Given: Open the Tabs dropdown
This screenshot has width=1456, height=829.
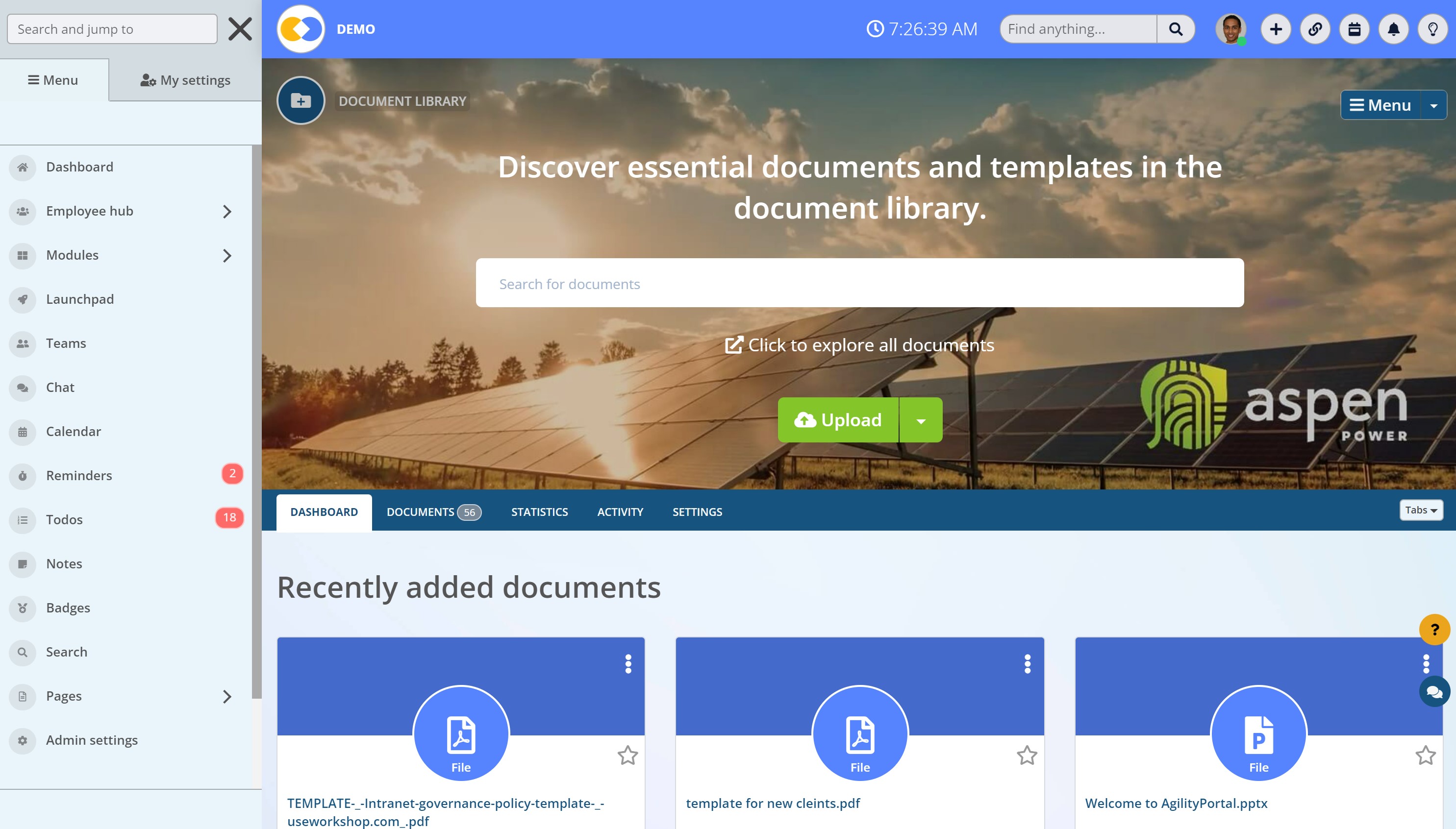Looking at the screenshot, I should click(1421, 510).
